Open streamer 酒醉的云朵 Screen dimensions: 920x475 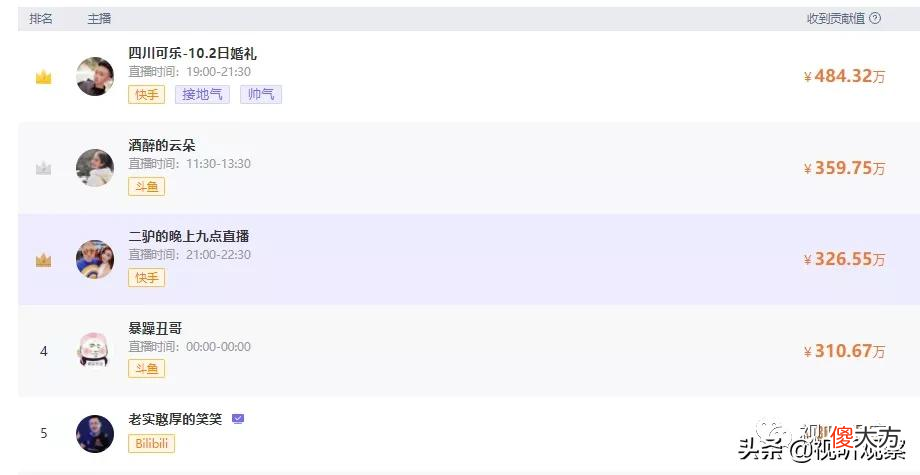click(x=162, y=145)
